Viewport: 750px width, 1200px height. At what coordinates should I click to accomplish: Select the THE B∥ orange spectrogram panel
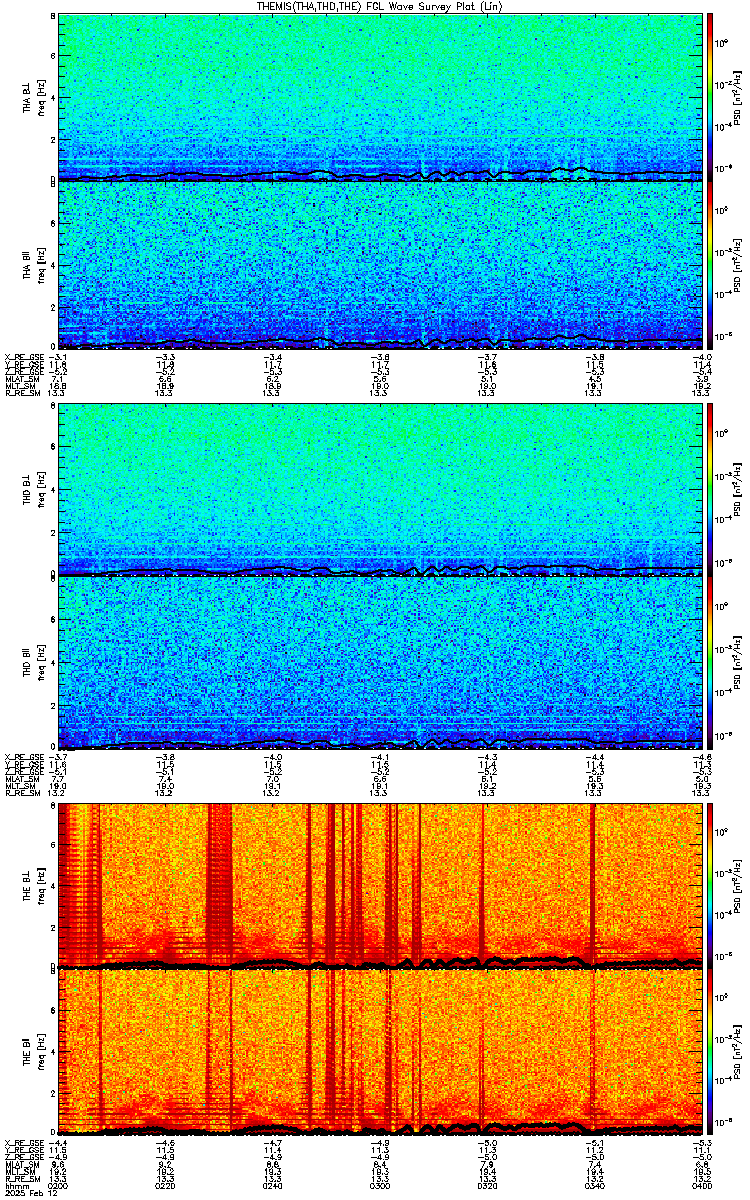[x=380, y=1051]
